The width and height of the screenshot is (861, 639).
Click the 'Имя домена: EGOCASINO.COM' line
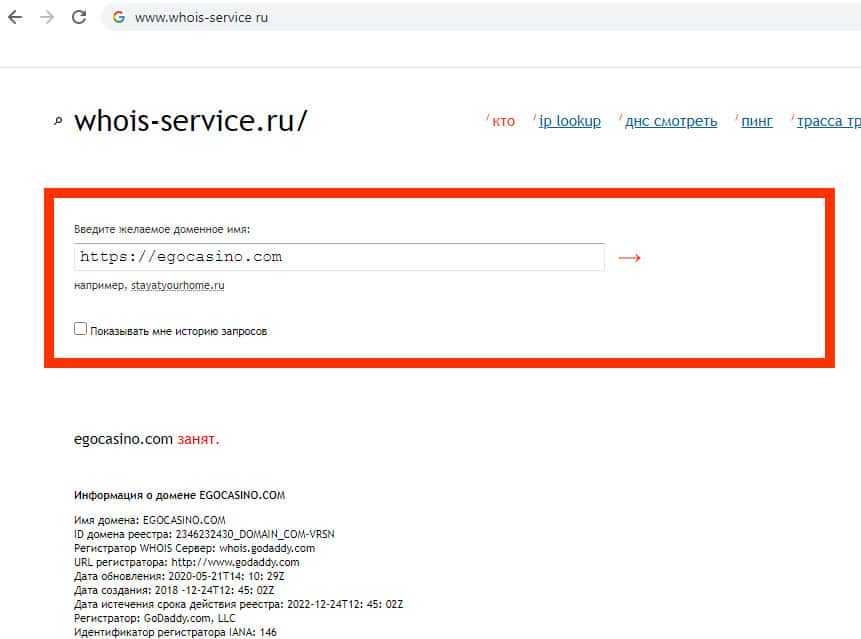pos(150,520)
